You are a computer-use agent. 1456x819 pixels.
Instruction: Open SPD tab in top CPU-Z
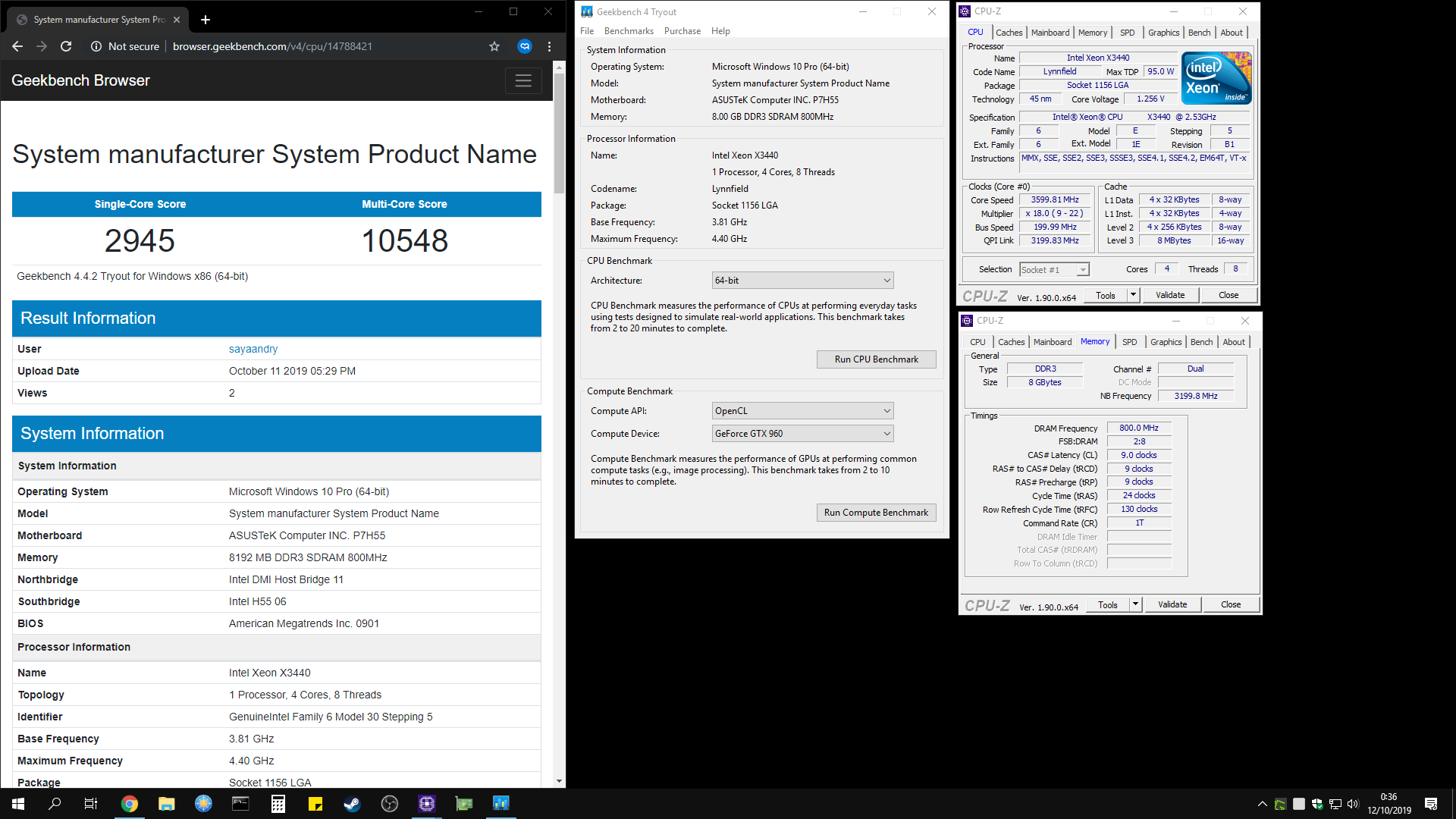[x=1128, y=33]
